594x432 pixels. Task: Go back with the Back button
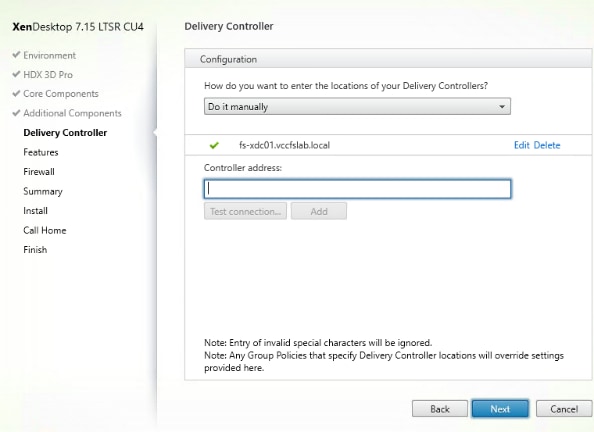coord(439,409)
